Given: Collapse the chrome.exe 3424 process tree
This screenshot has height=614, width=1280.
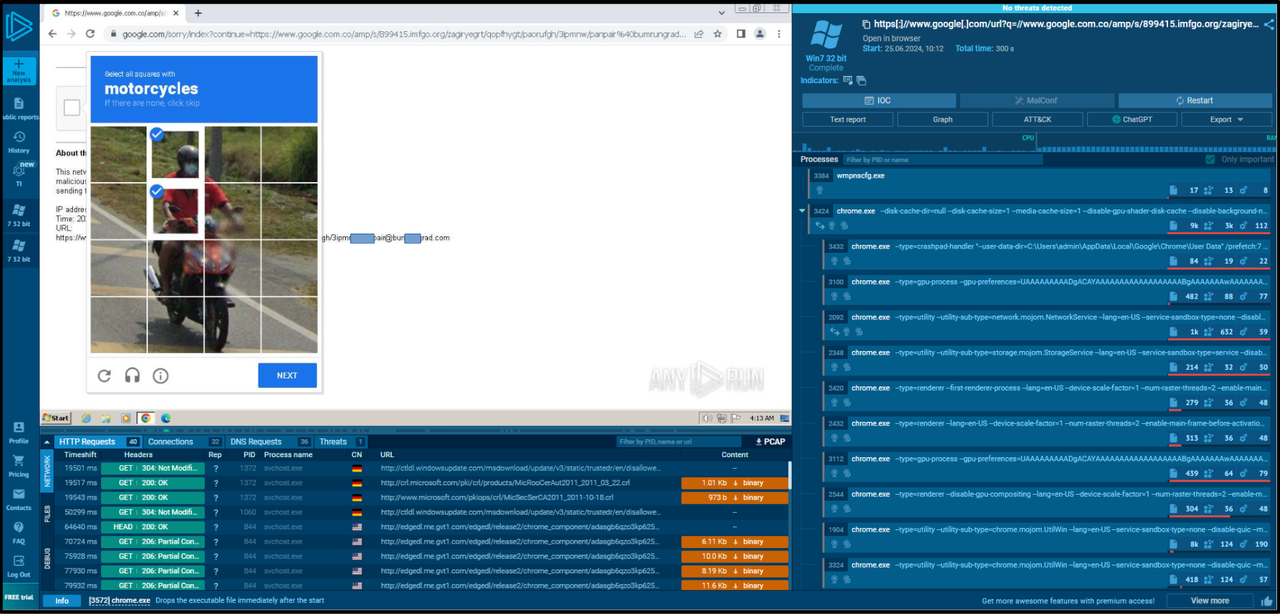Looking at the screenshot, I should (x=802, y=211).
